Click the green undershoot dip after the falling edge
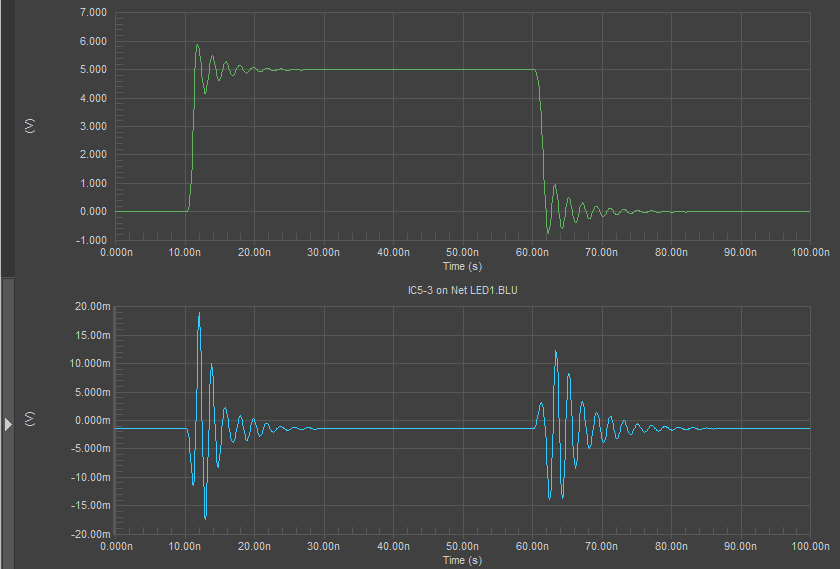The width and height of the screenshot is (840, 569). (548, 232)
